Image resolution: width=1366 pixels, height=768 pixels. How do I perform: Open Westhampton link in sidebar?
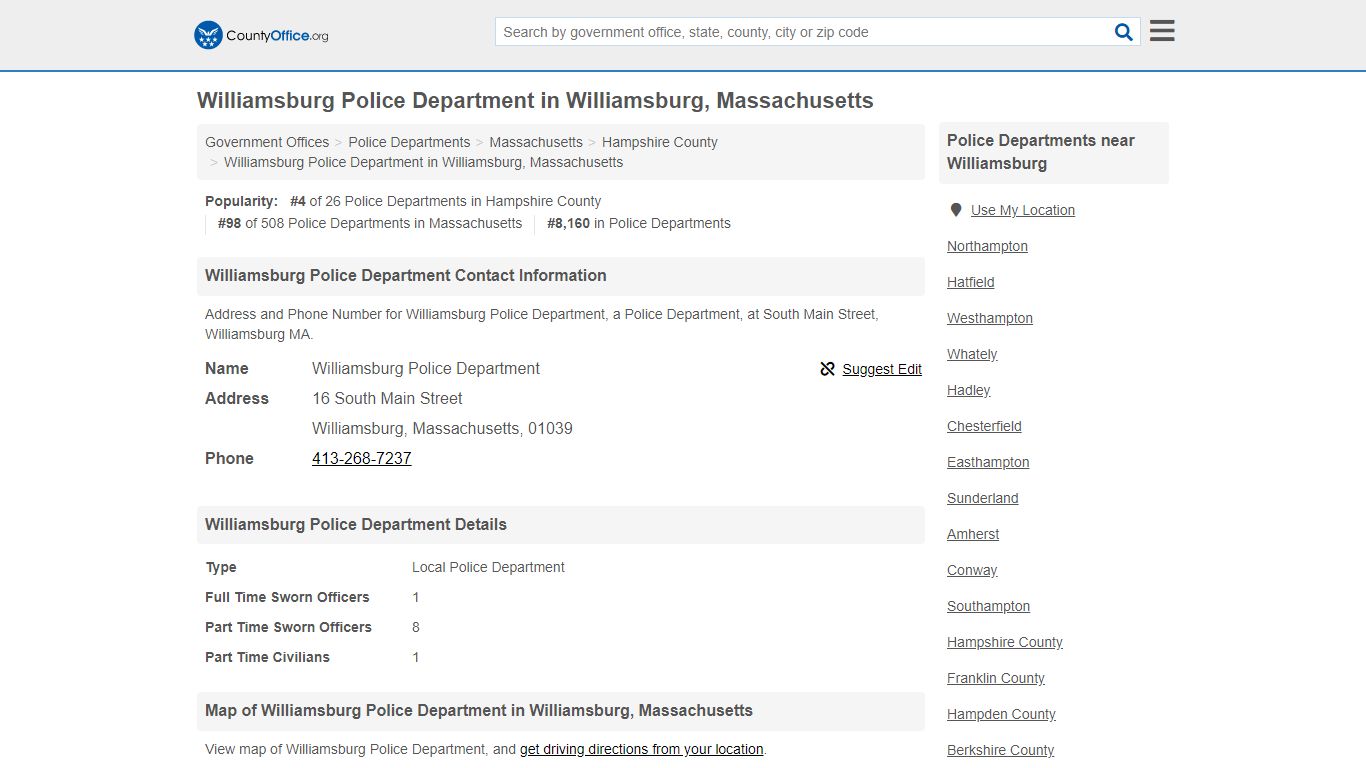pos(990,318)
